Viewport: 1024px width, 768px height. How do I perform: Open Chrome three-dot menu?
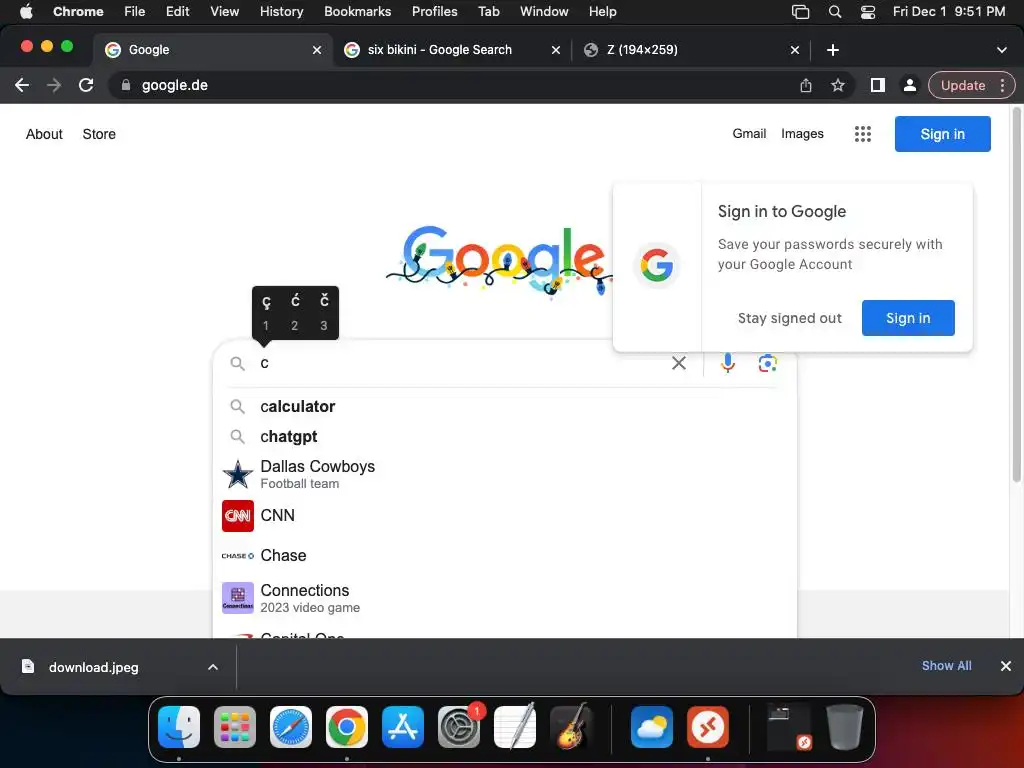click(x=1002, y=85)
